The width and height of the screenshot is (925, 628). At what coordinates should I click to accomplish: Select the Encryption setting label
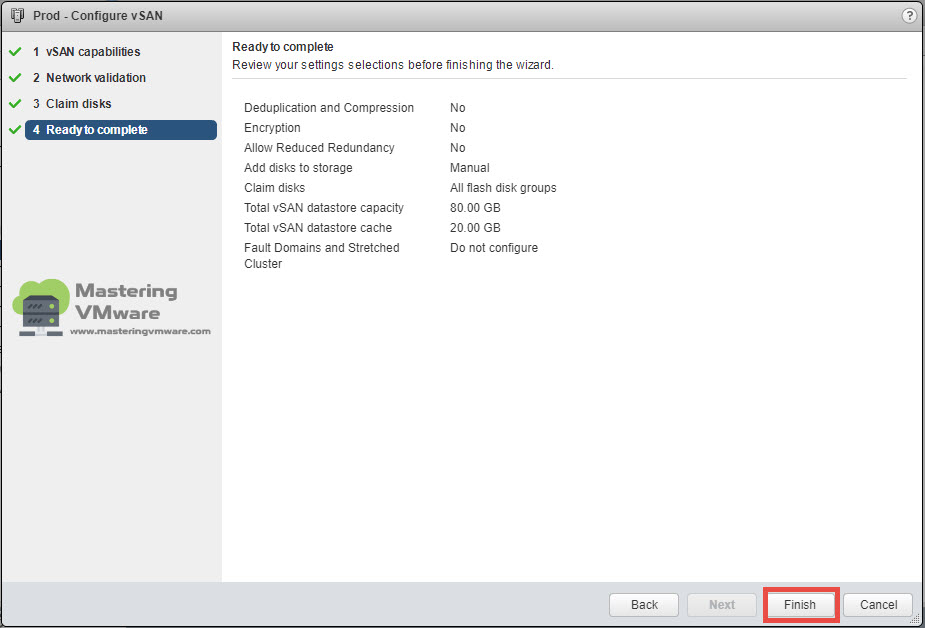click(273, 128)
